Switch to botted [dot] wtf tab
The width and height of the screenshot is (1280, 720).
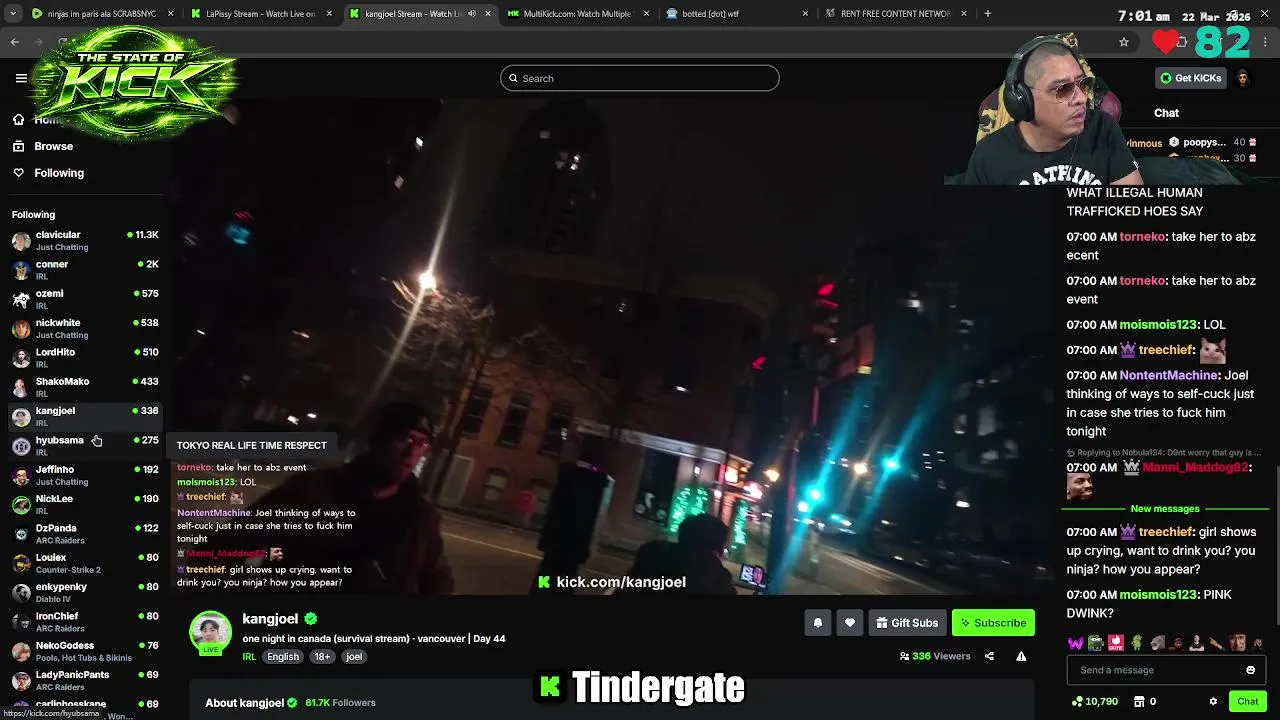click(x=735, y=14)
